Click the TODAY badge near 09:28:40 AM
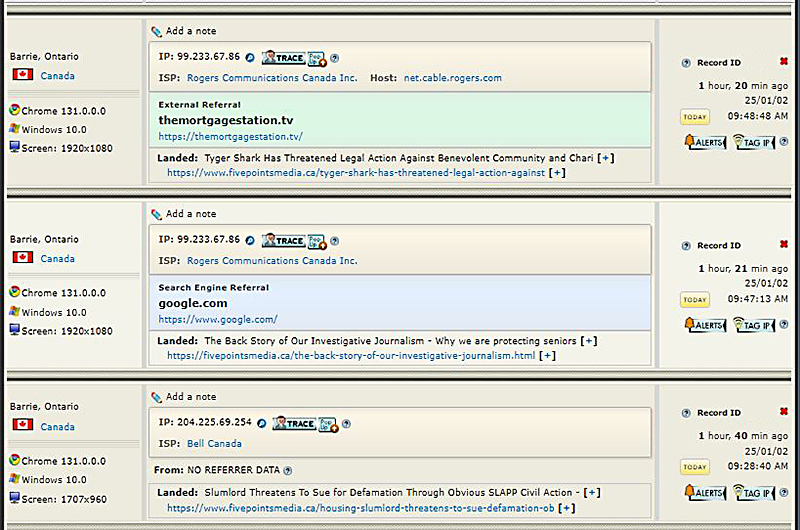 click(695, 467)
